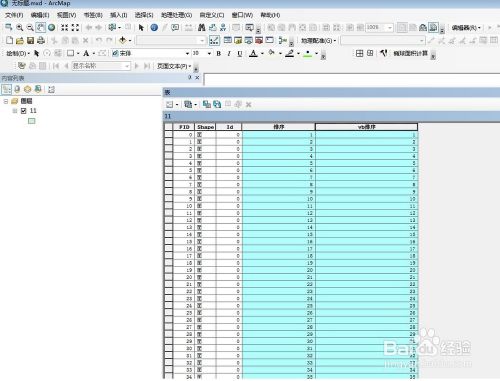The width and height of the screenshot is (500, 381).
Task: Open the ArcToolbox red toolbox window
Action: (x=259, y=41)
